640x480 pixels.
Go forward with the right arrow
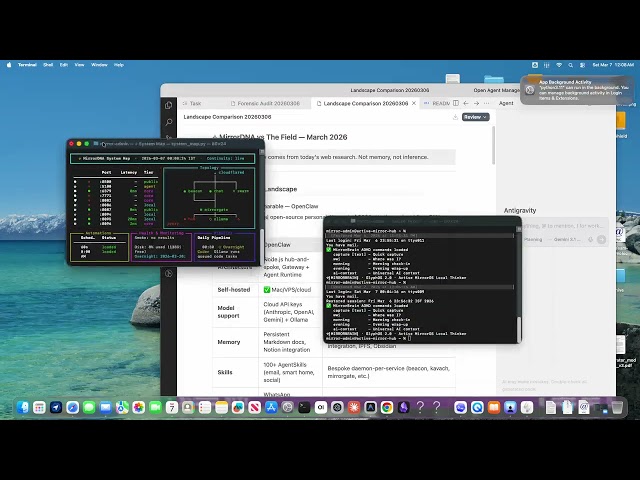coord(476,103)
